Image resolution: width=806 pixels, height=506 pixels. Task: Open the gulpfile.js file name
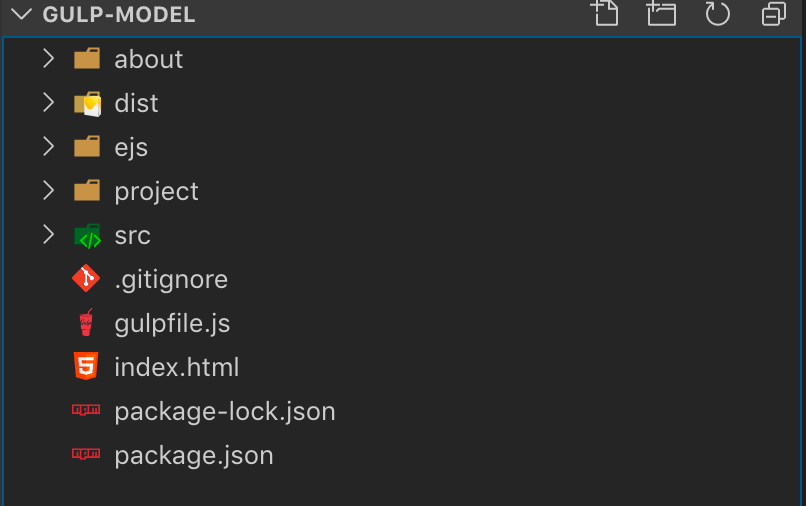tap(172, 324)
